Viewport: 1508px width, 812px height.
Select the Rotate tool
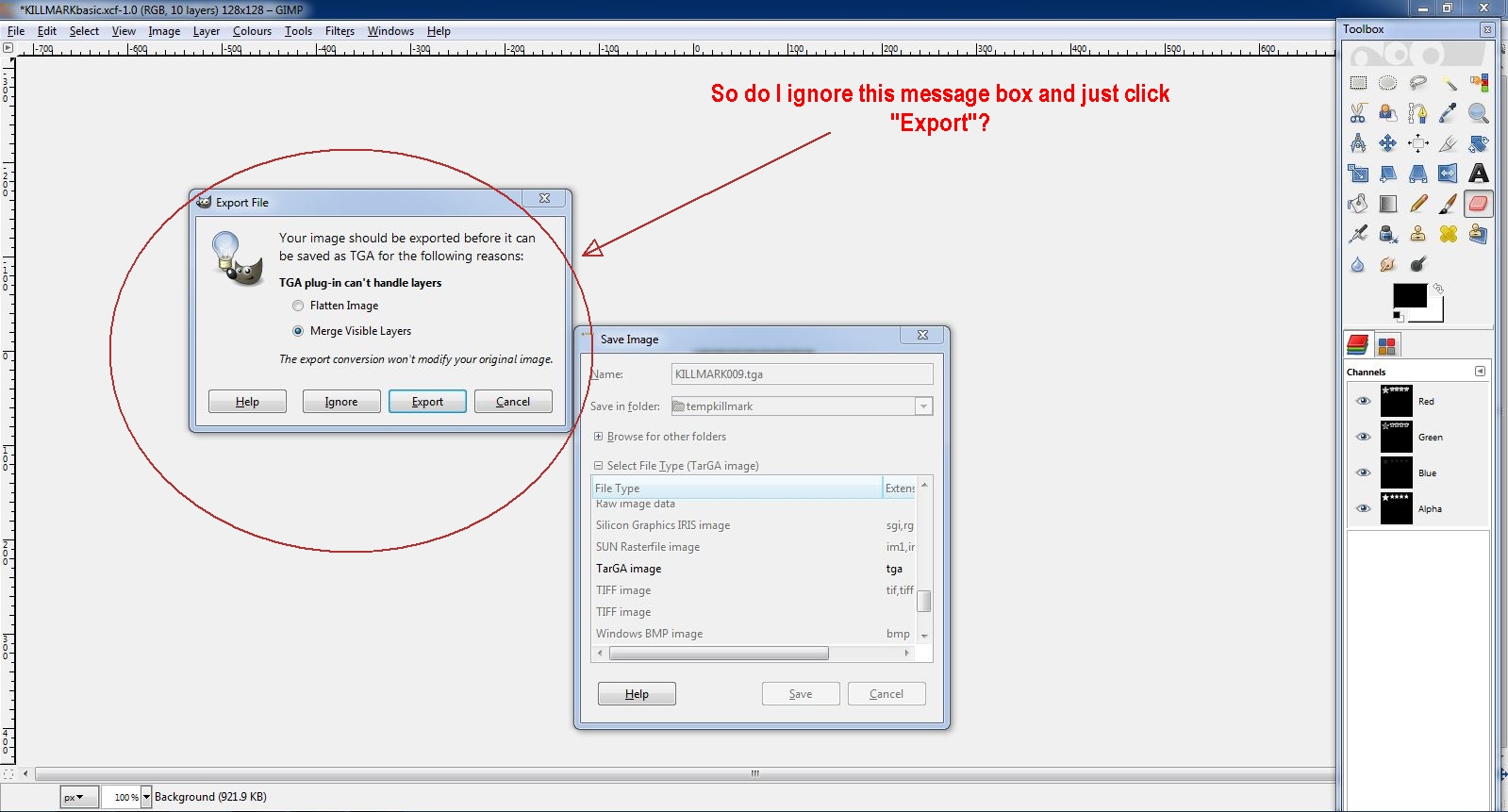1479,143
